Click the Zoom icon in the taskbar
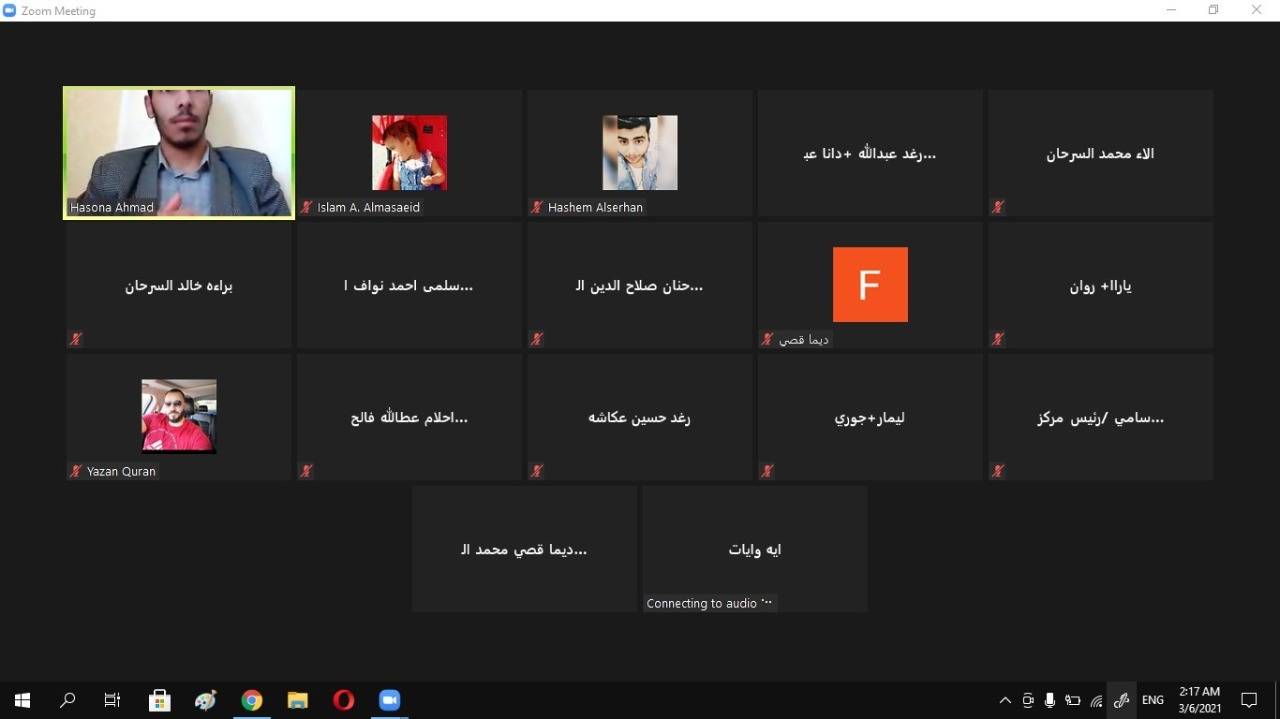The image size is (1280, 719). click(x=389, y=700)
